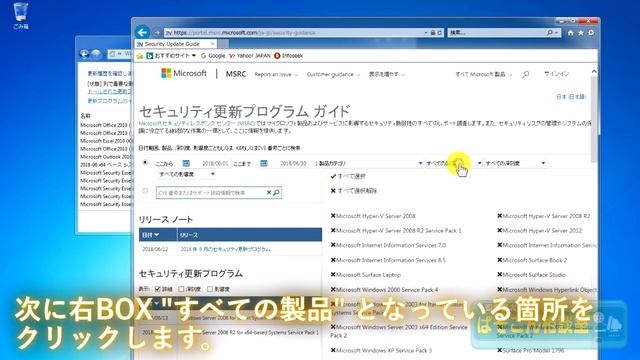
Task: Toggle Microsoft Surface Book 2 product option
Action: pos(532,260)
